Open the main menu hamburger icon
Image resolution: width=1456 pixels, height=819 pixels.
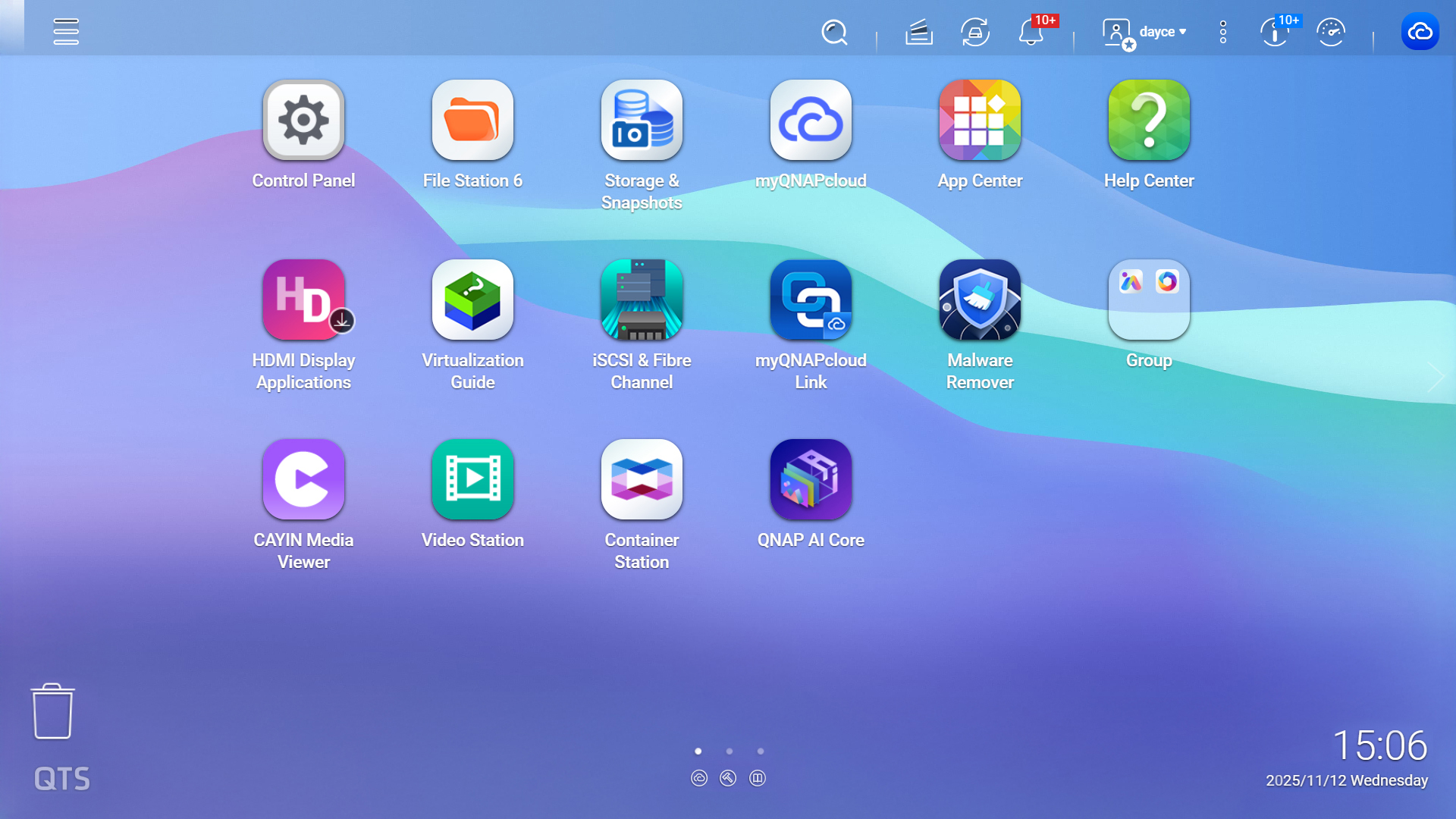point(66,31)
